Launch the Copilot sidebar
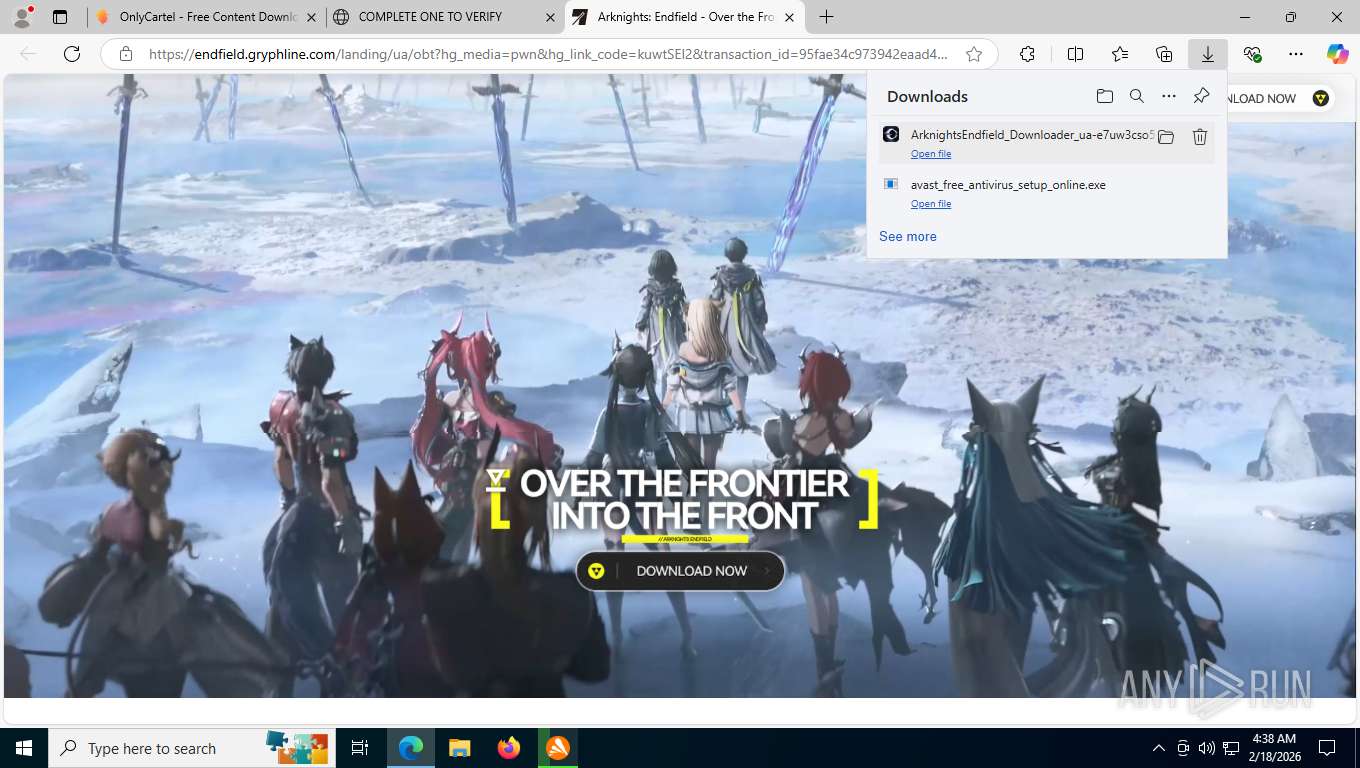 tap(1338, 54)
